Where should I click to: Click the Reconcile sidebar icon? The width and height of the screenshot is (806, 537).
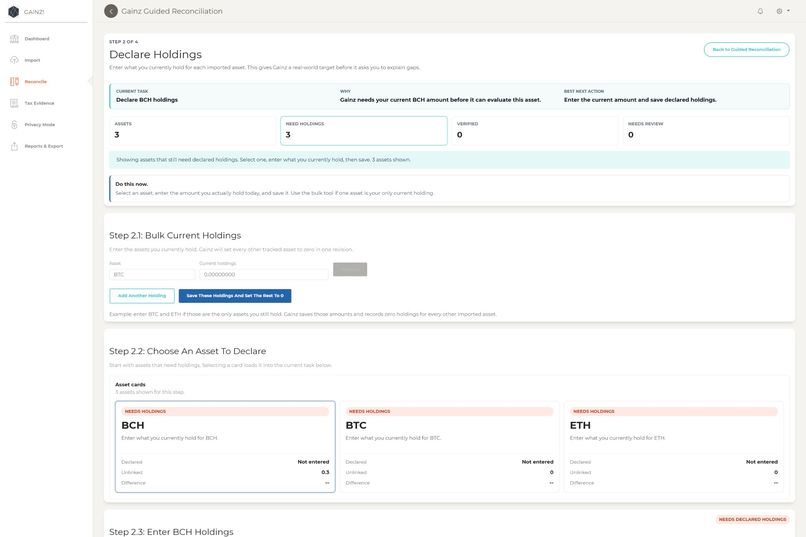click(14, 82)
